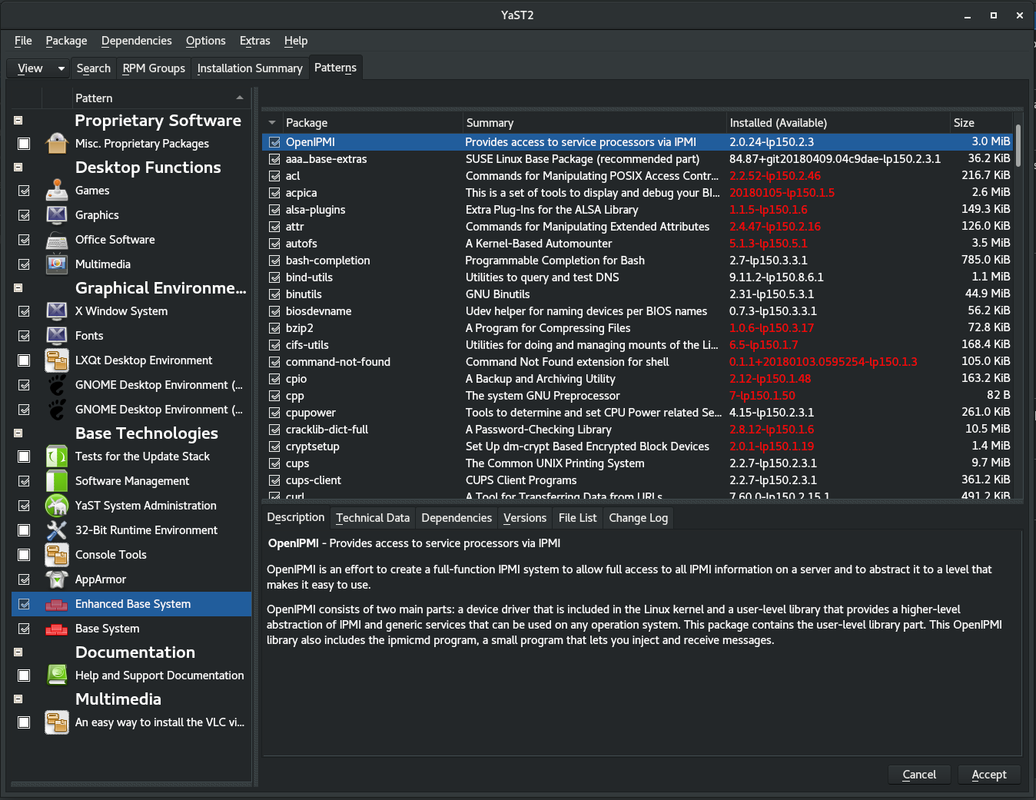The width and height of the screenshot is (1036, 800).
Task: Click the Office Software keyboard icon
Action: (x=57, y=240)
